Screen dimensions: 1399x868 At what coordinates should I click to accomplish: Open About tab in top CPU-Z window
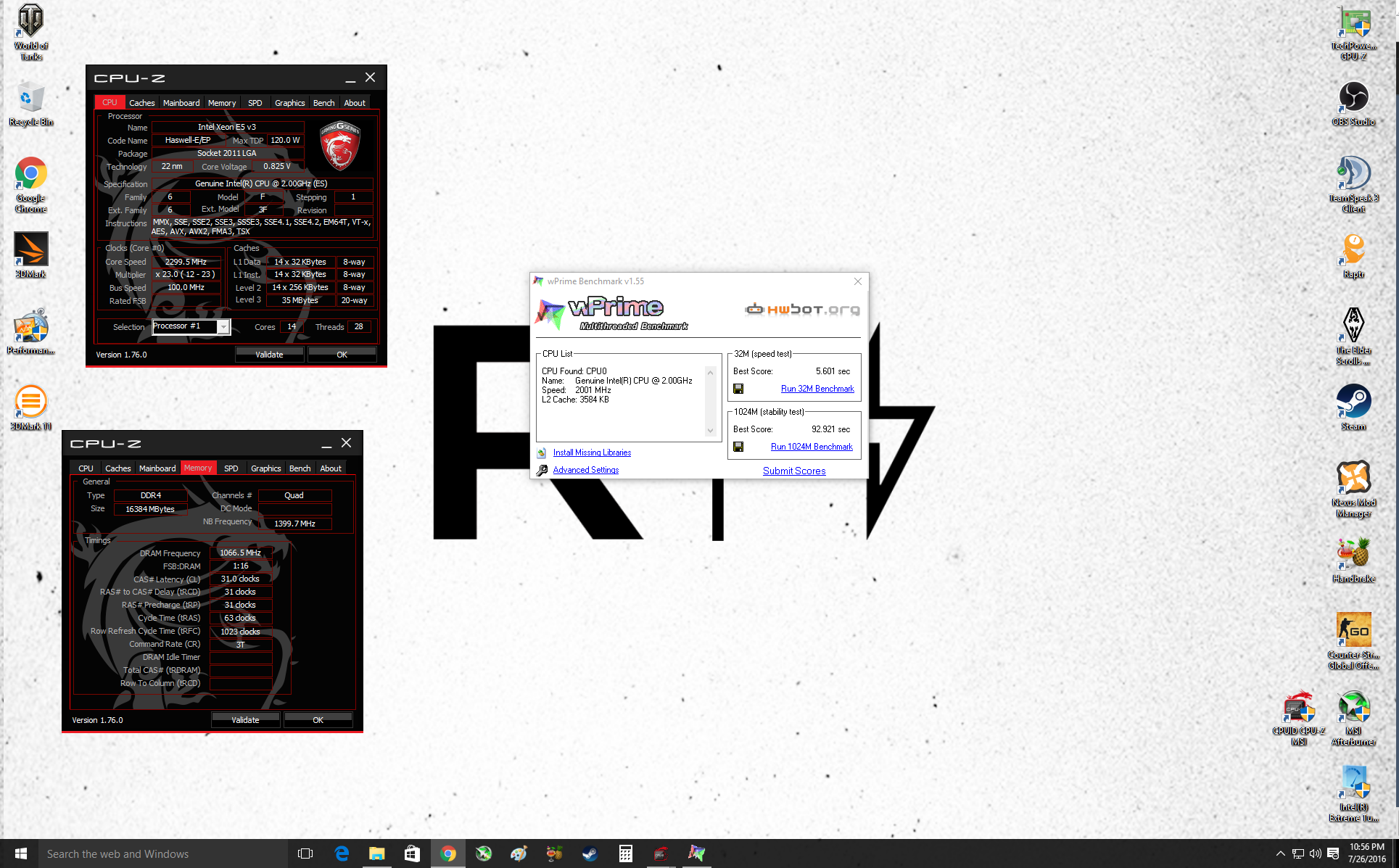[355, 103]
